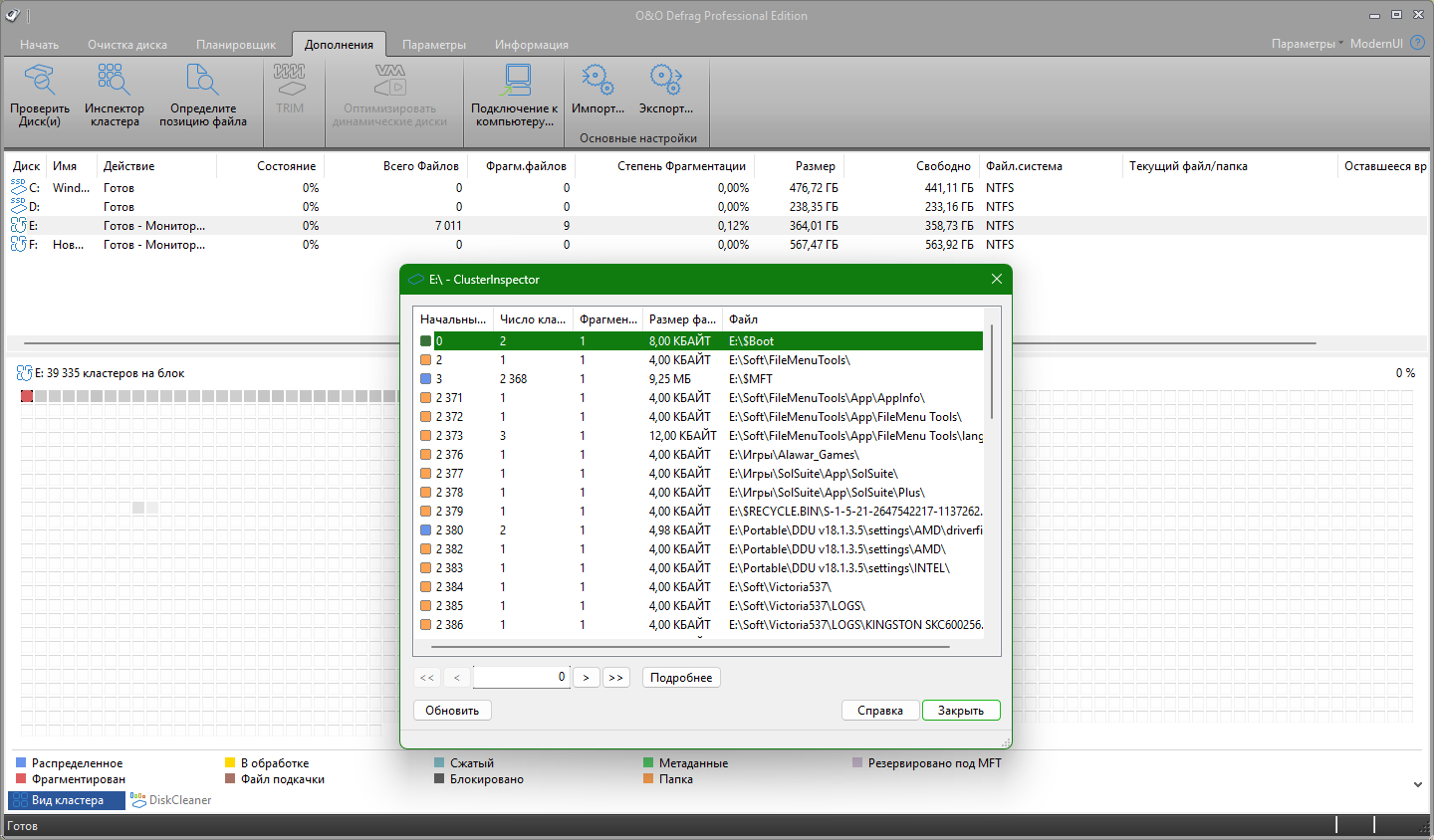Click the Determine file position (Определите позицию файла) icon
Image resolution: width=1434 pixels, height=840 pixels.
coord(202,81)
